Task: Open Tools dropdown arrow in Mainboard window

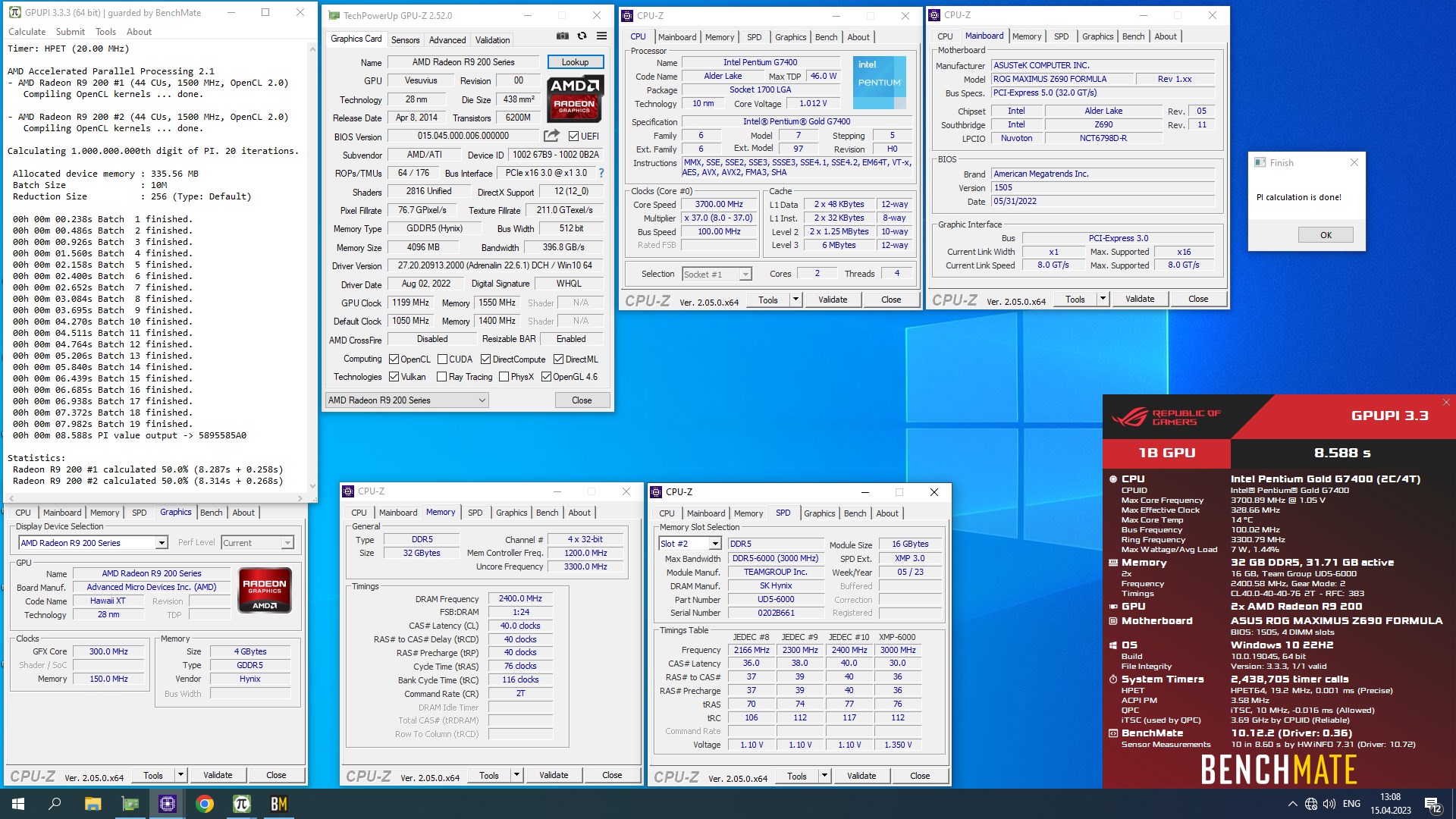Action: pyautogui.click(x=1103, y=299)
